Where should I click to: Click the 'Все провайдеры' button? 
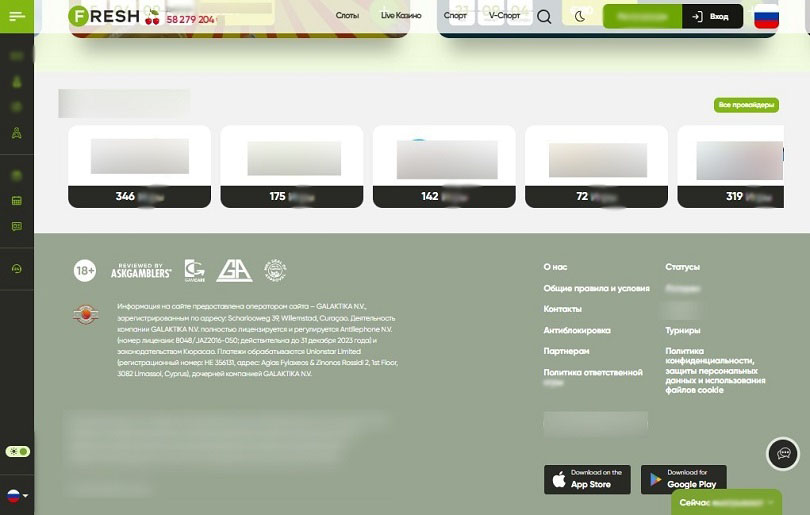[x=745, y=105]
